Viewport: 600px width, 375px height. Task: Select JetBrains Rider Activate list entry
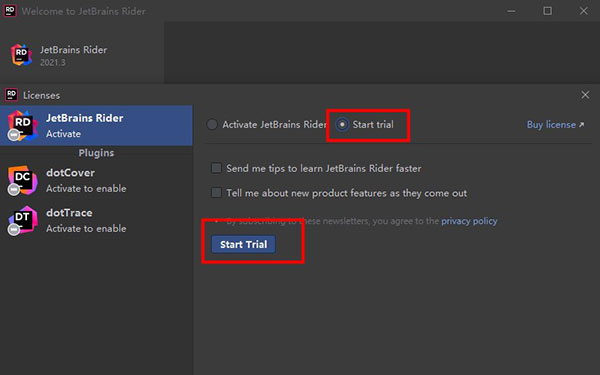click(96, 126)
